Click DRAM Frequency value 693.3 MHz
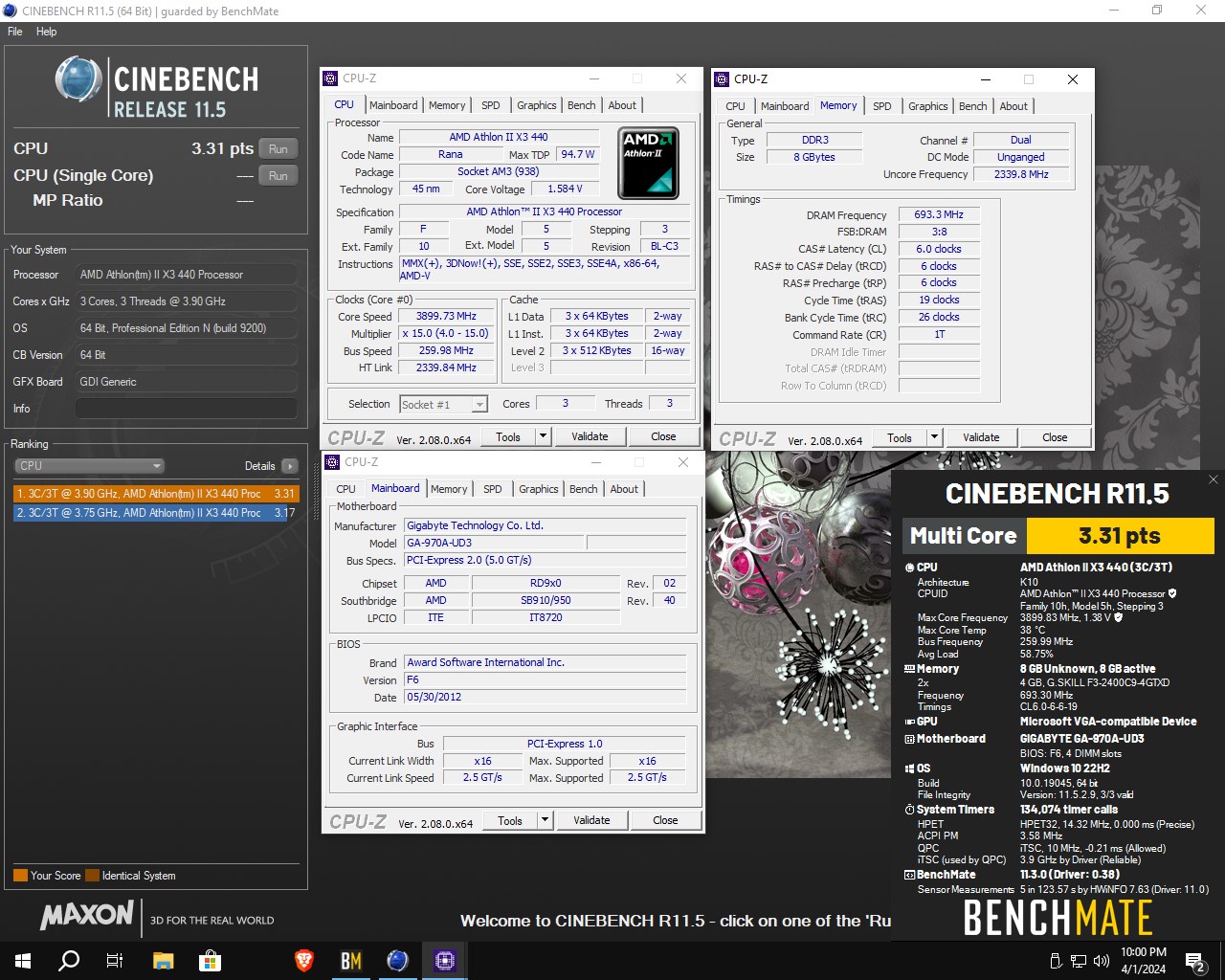This screenshot has height=980, width=1225. click(939, 214)
